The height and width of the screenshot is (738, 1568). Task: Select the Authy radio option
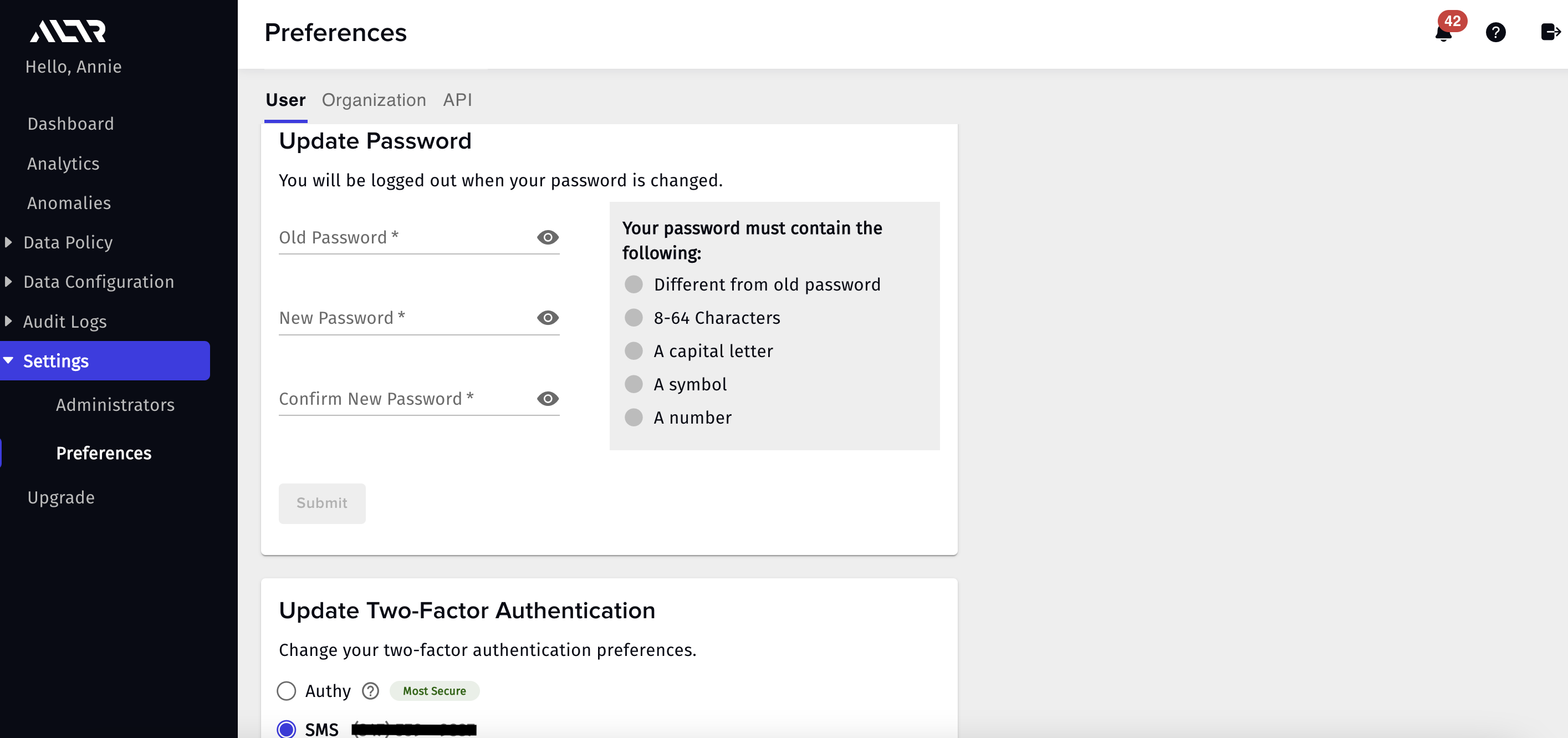[286, 690]
